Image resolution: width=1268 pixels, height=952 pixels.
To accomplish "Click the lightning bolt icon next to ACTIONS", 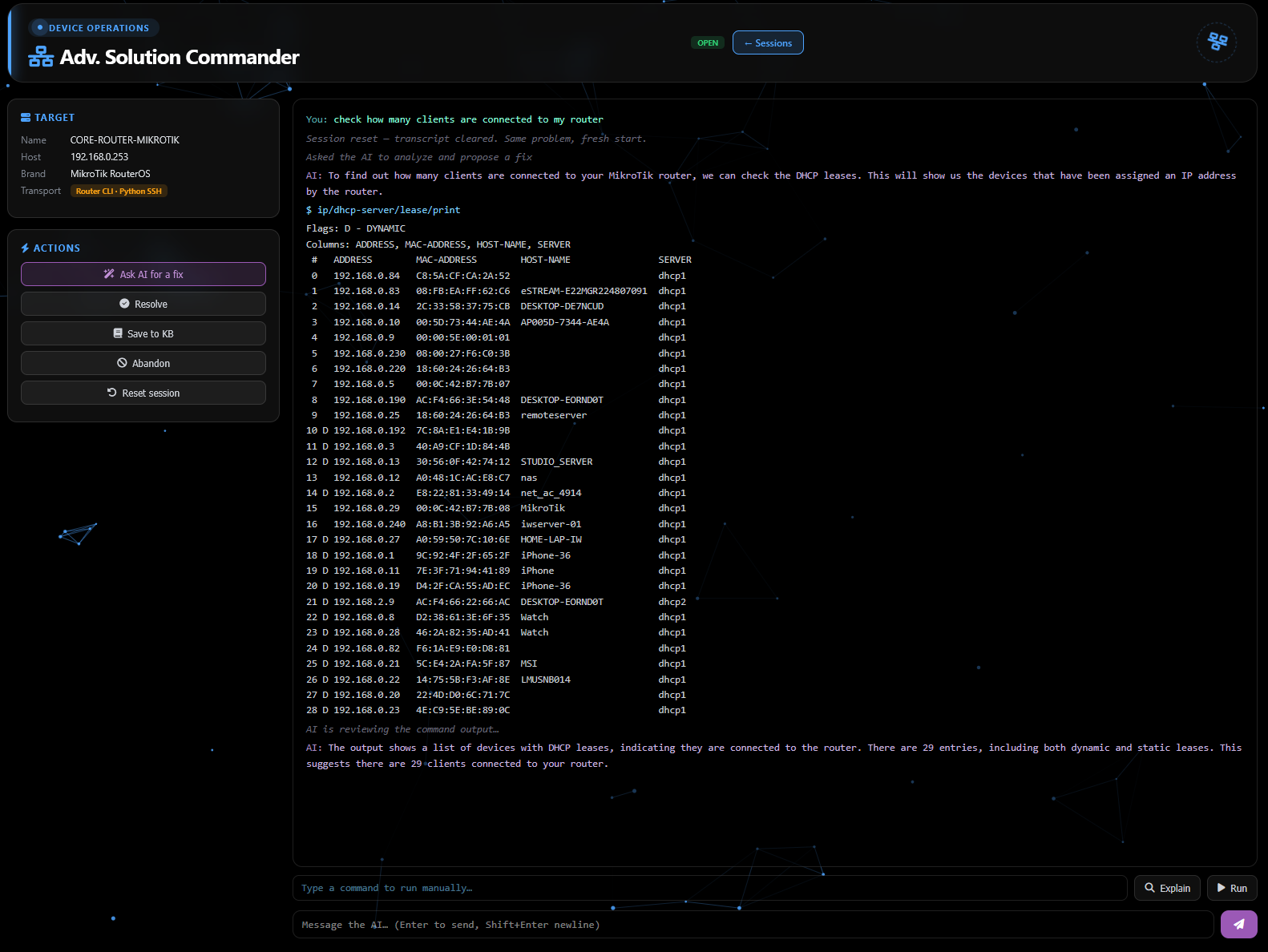I will point(25,248).
